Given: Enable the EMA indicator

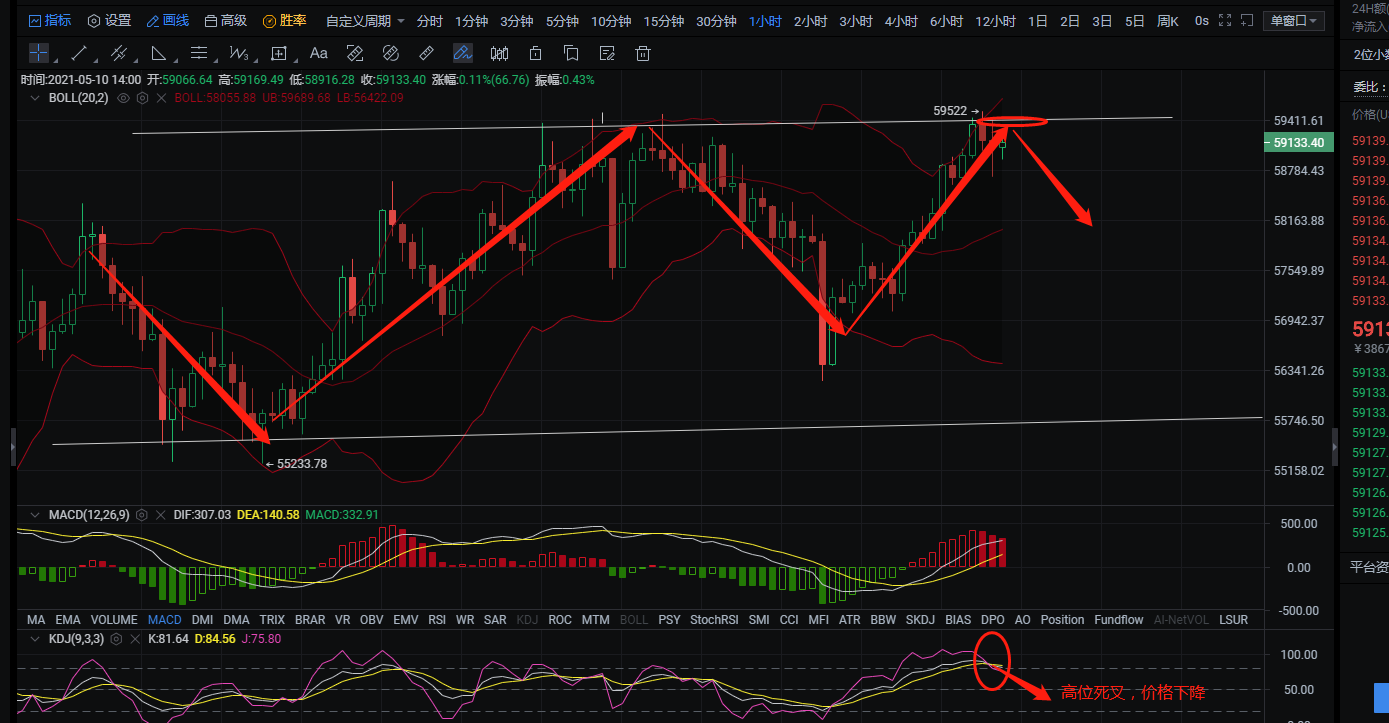Looking at the screenshot, I should 68,620.
